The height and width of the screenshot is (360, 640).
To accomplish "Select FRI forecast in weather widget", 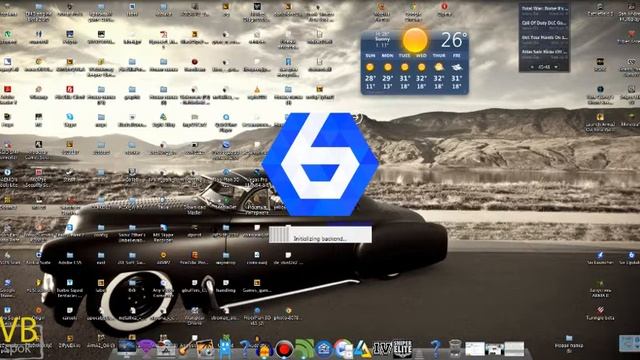I will [456, 72].
